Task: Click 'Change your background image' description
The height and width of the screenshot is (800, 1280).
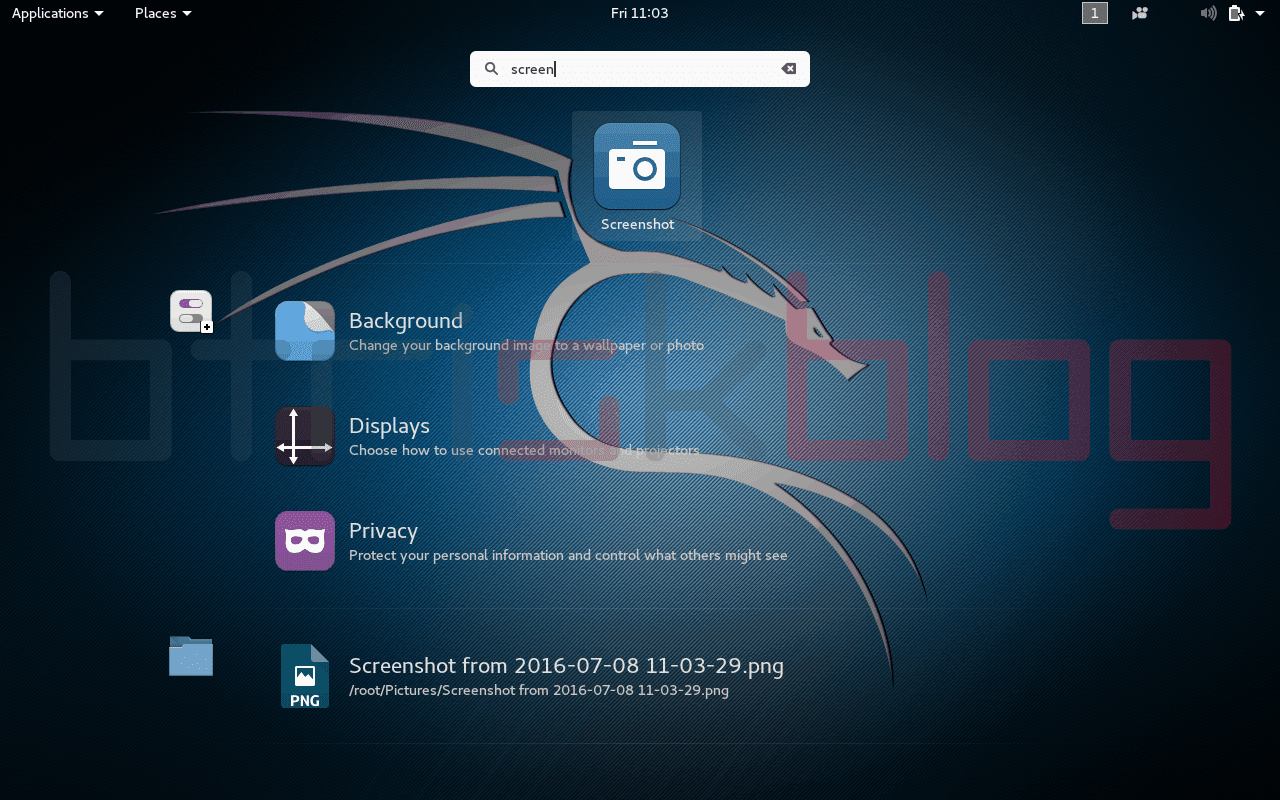Action: click(x=527, y=345)
